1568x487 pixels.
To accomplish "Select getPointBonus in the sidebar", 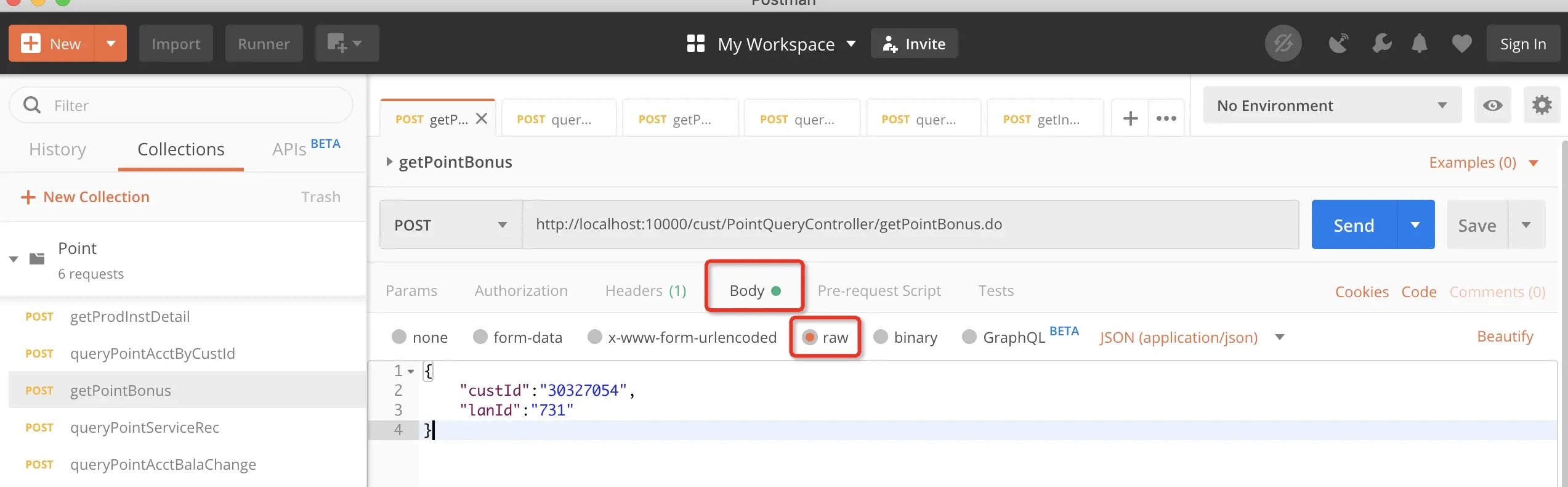I will click(187, 390).
